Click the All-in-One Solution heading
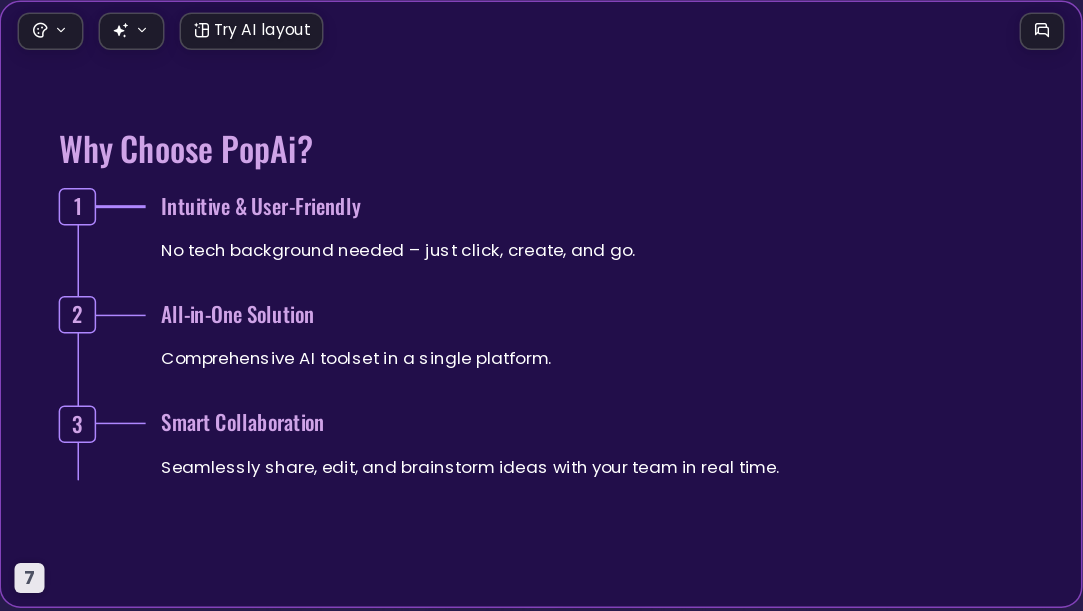Screen dimensions: 1083x611 237,316
